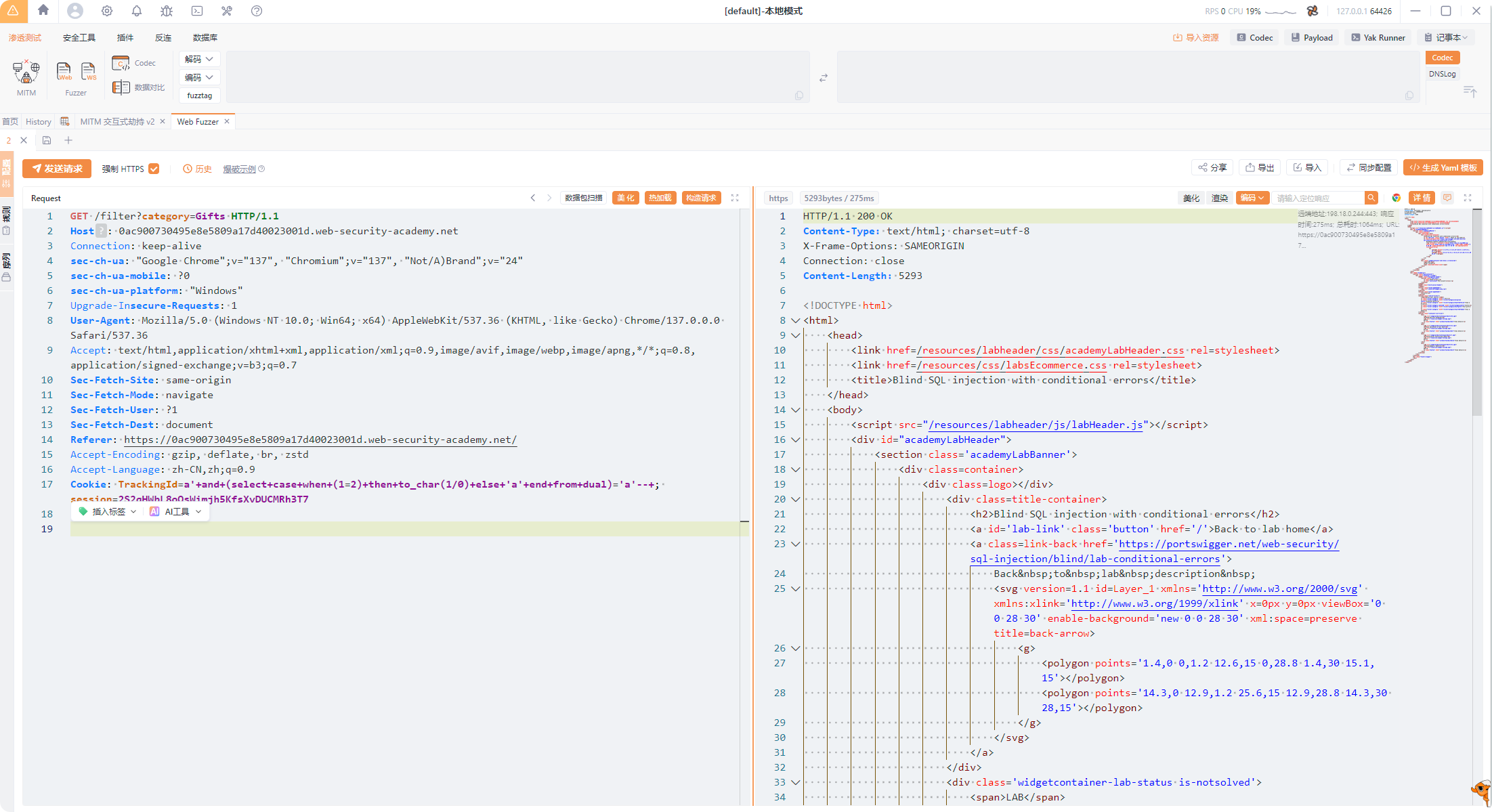The width and height of the screenshot is (1492, 812).
Task: Click the 发送请求 send request button
Action: 57,169
